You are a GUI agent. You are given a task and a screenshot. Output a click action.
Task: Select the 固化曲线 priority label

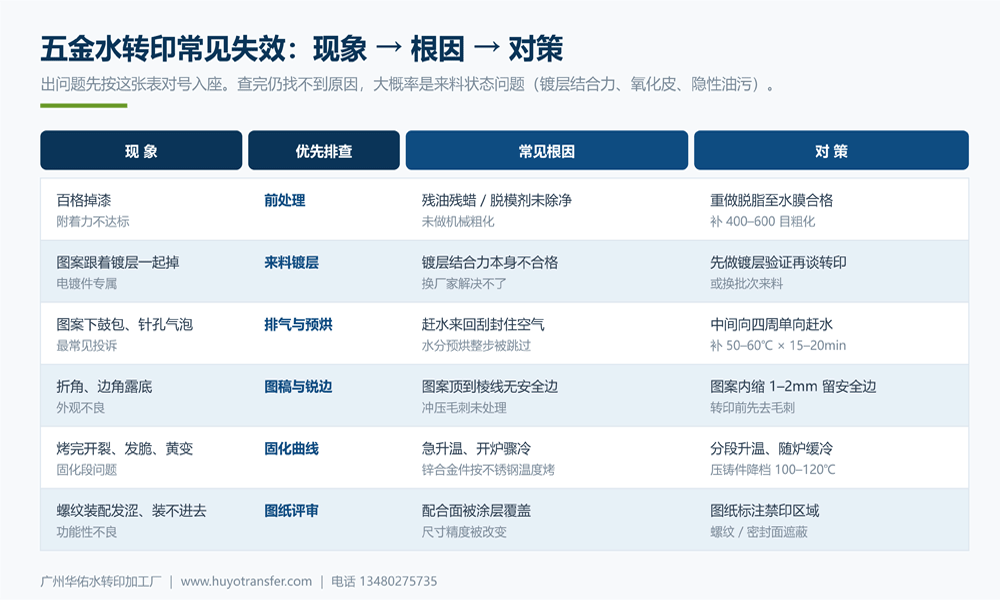(291, 449)
